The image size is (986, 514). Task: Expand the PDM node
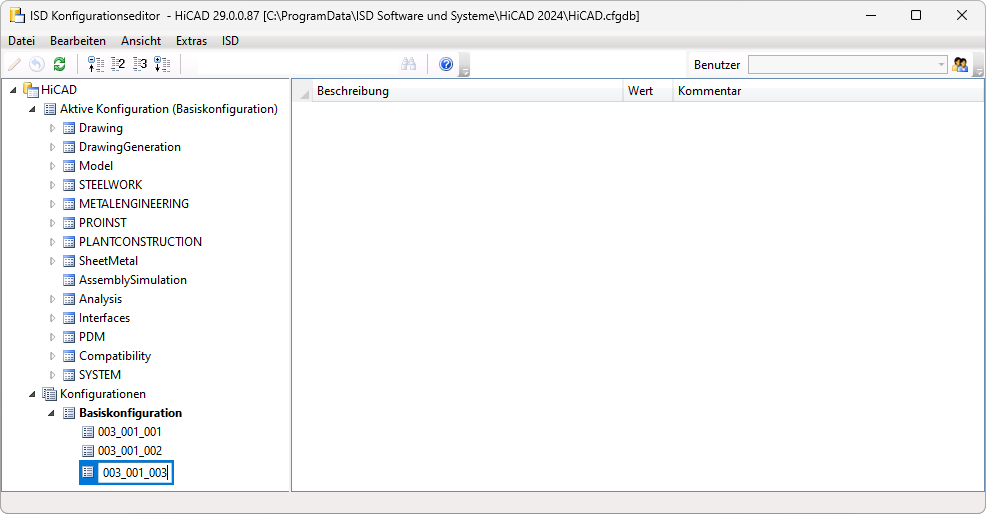(52, 337)
